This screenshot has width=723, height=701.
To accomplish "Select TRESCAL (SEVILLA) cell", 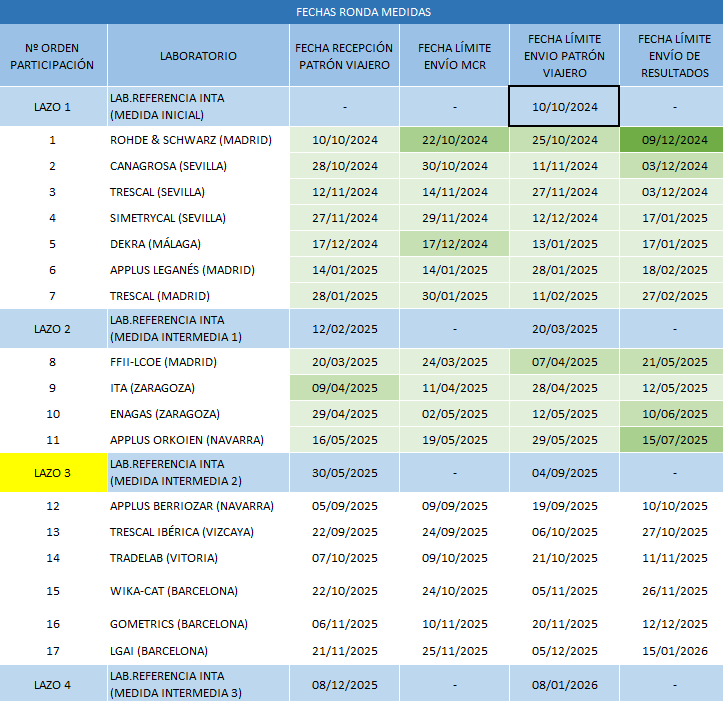I will pyautogui.click(x=198, y=192).
